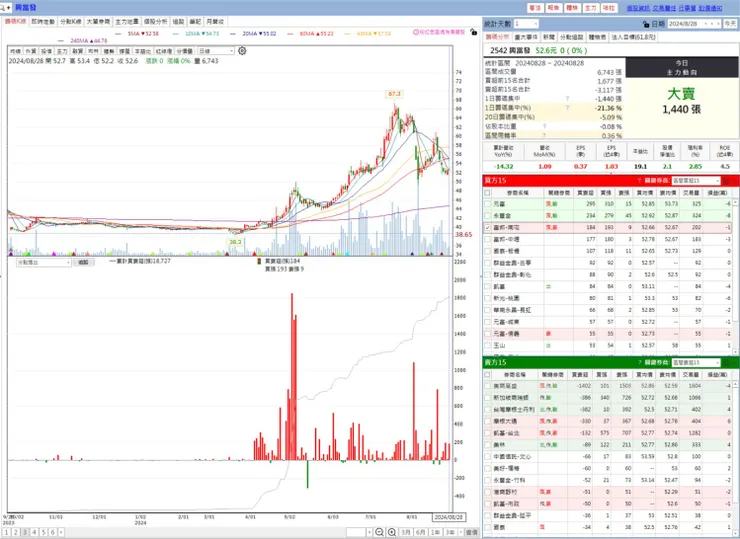Click the scroll-down arrow of the 賣方15 list
Image resolution: width=740 pixels, height=539 pixels.
coord(735,532)
